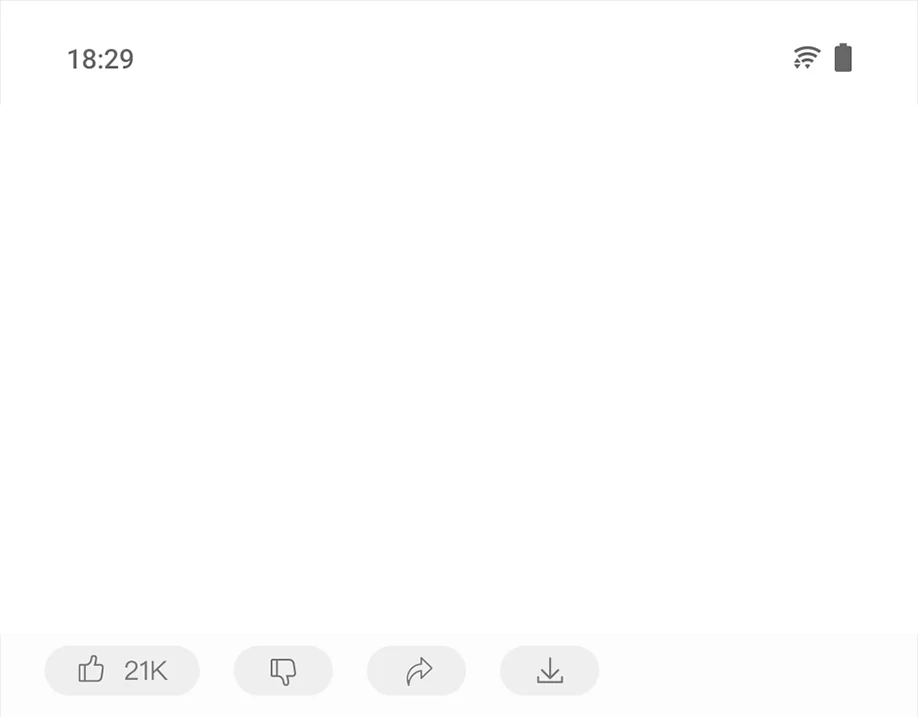918x717 pixels.
Task: Click the Wi-Fi signal indicator beside battery
Action: (807, 57)
